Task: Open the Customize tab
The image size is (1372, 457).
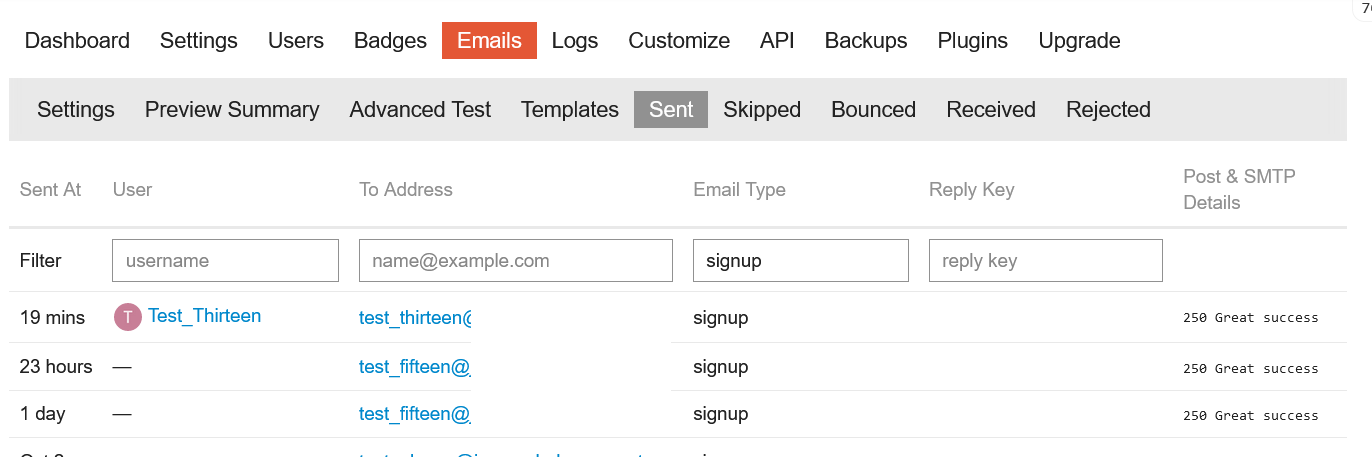Action: point(679,41)
